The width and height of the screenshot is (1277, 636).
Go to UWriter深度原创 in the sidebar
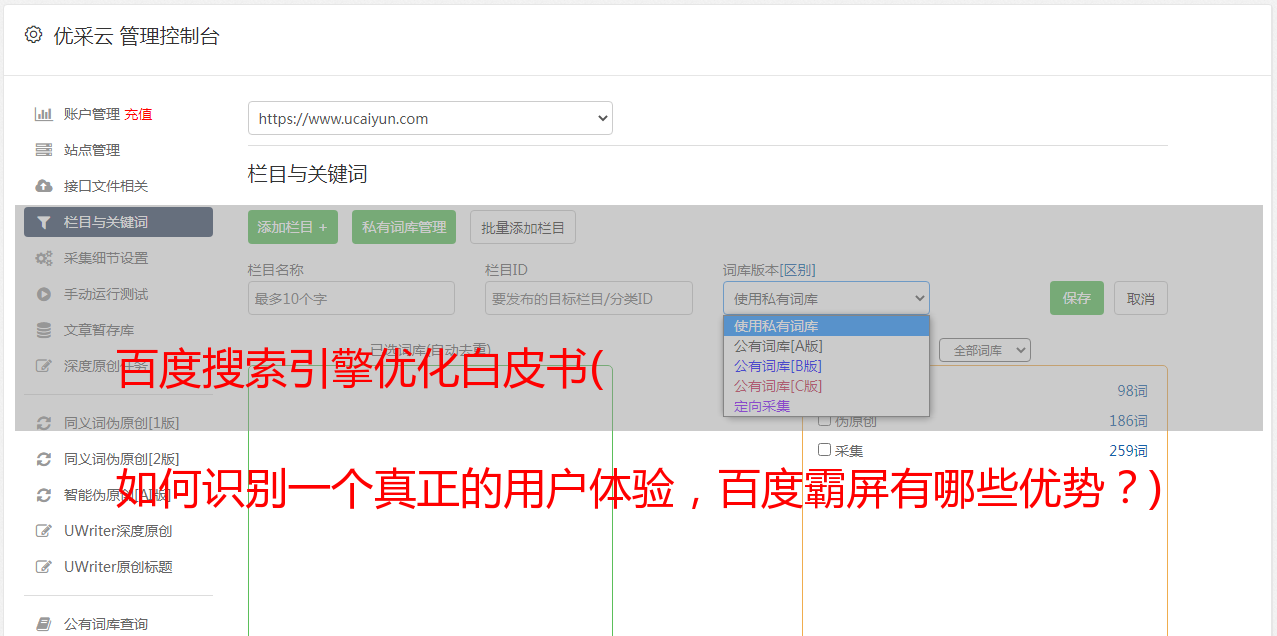point(118,531)
